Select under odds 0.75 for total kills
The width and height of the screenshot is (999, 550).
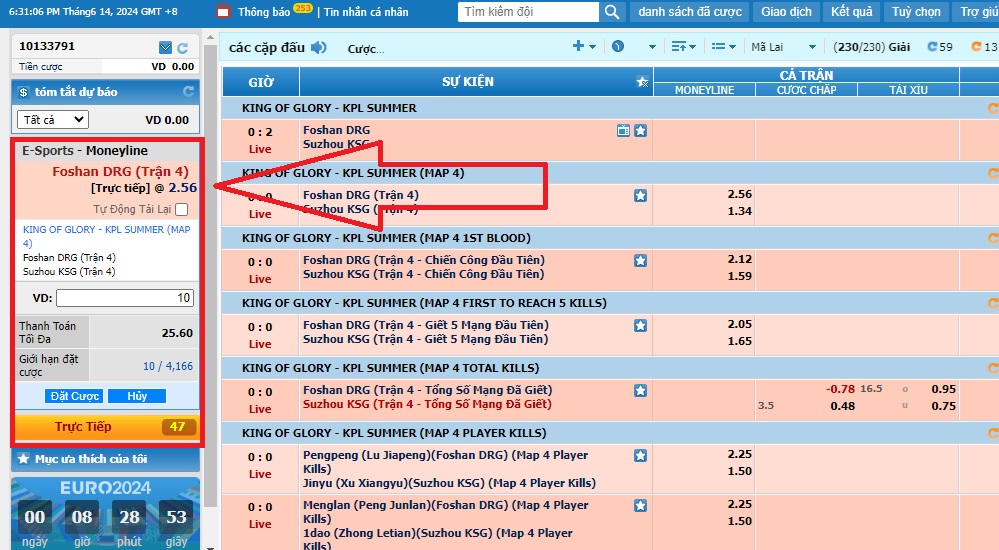click(x=944, y=406)
